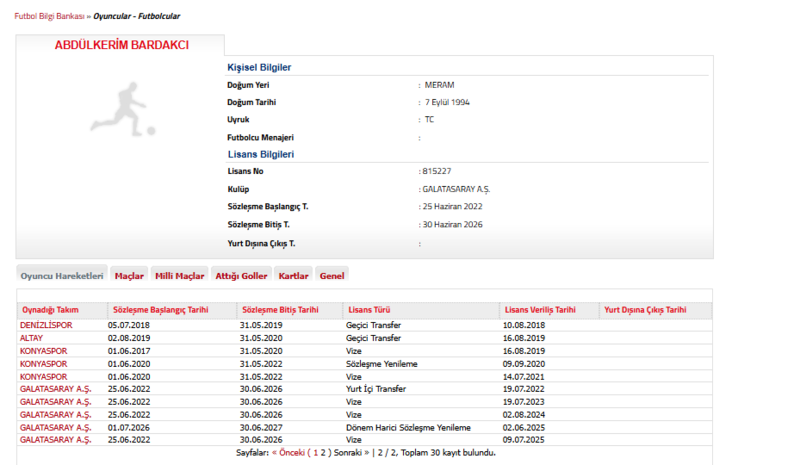Open the Milli Maçlar tab
This screenshot has height=465, width=800.
[x=180, y=276]
